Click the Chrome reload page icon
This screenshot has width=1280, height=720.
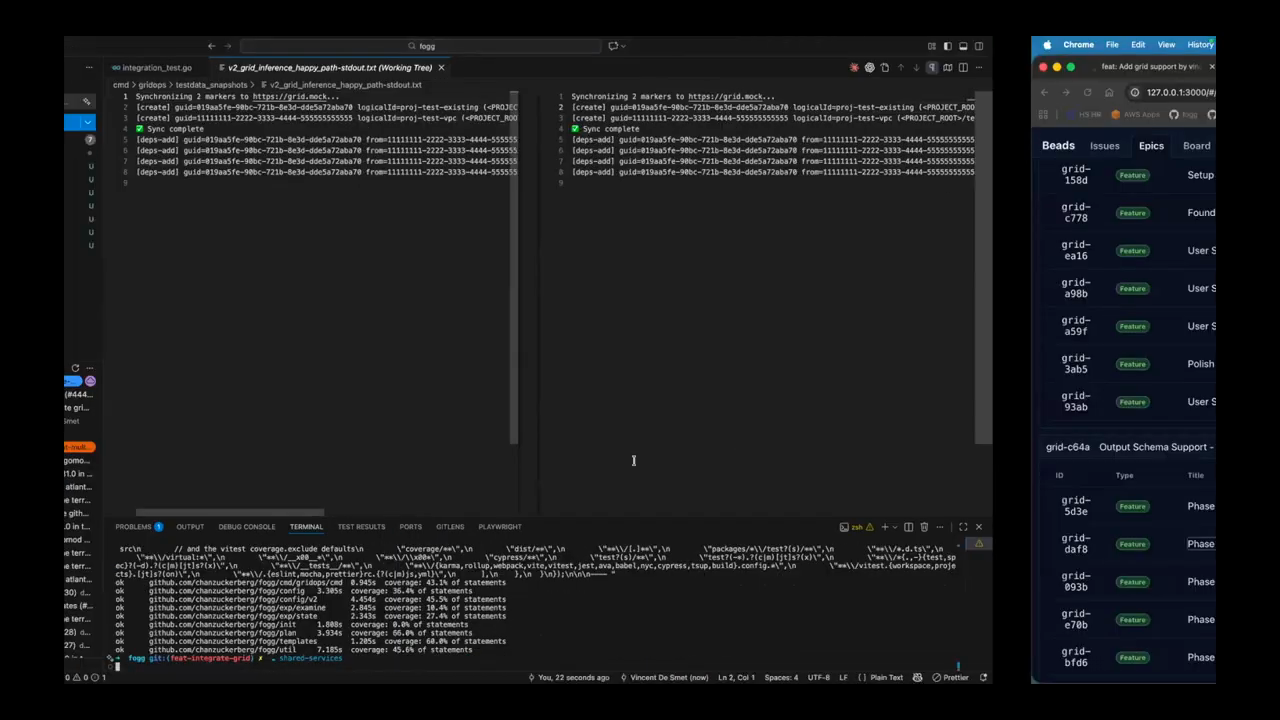click(x=1087, y=92)
